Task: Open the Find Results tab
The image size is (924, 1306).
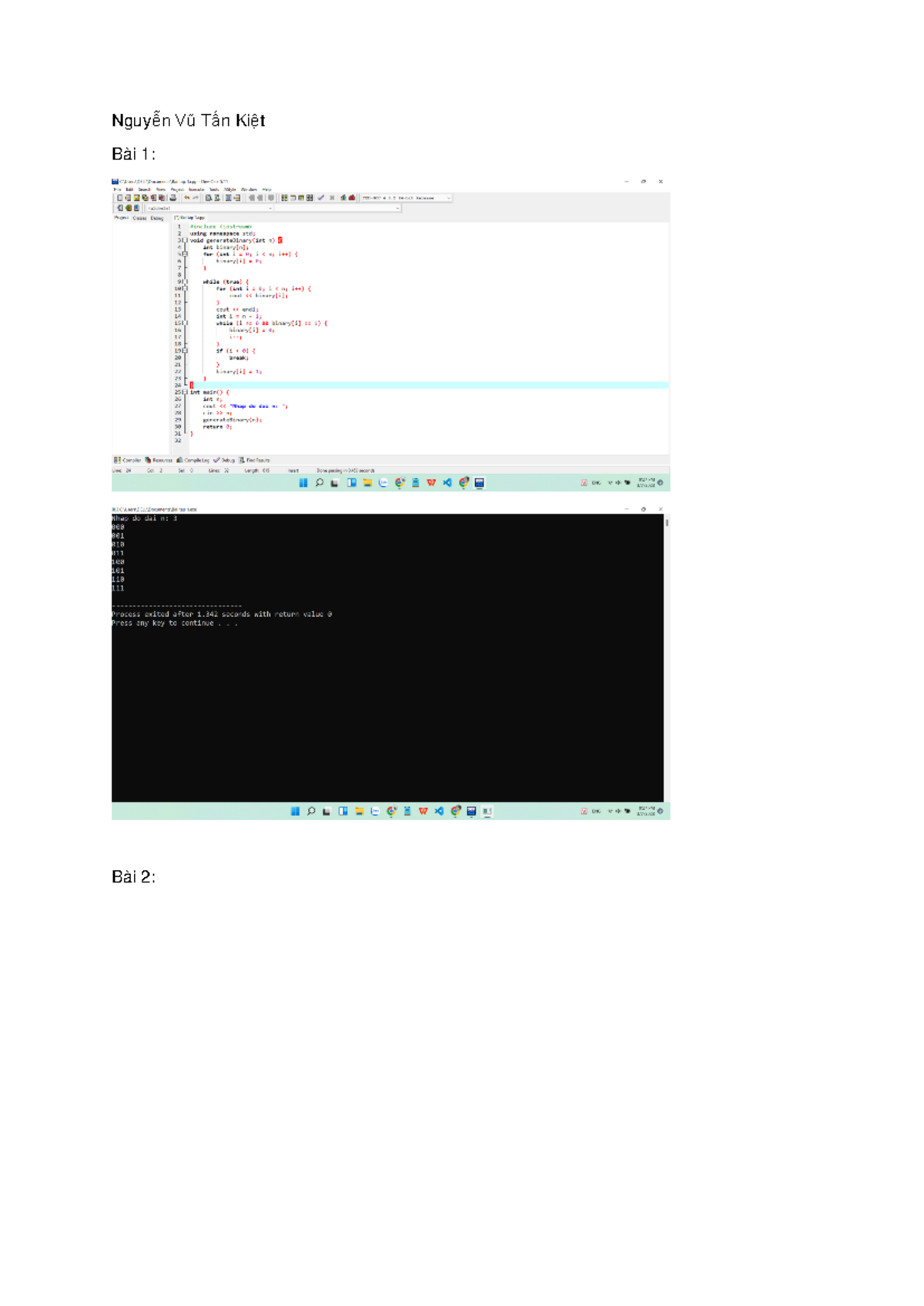Action: pos(255,460)
